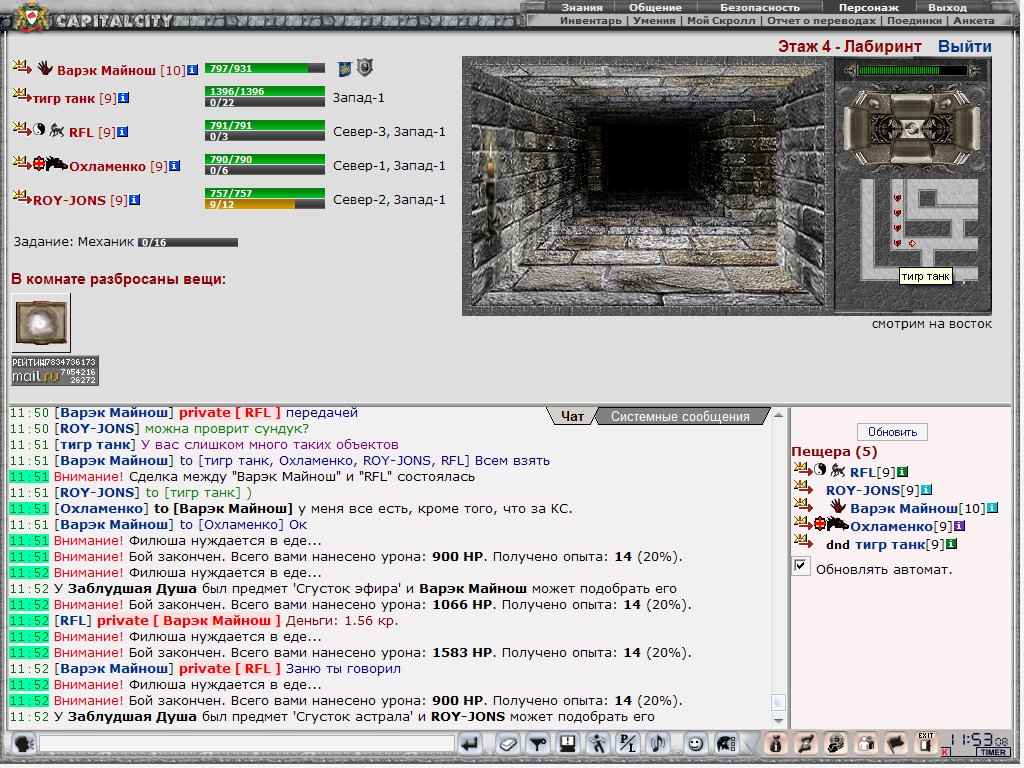Click the speaker icon left of chat input

pyautogui.click(x=24, y=744)
